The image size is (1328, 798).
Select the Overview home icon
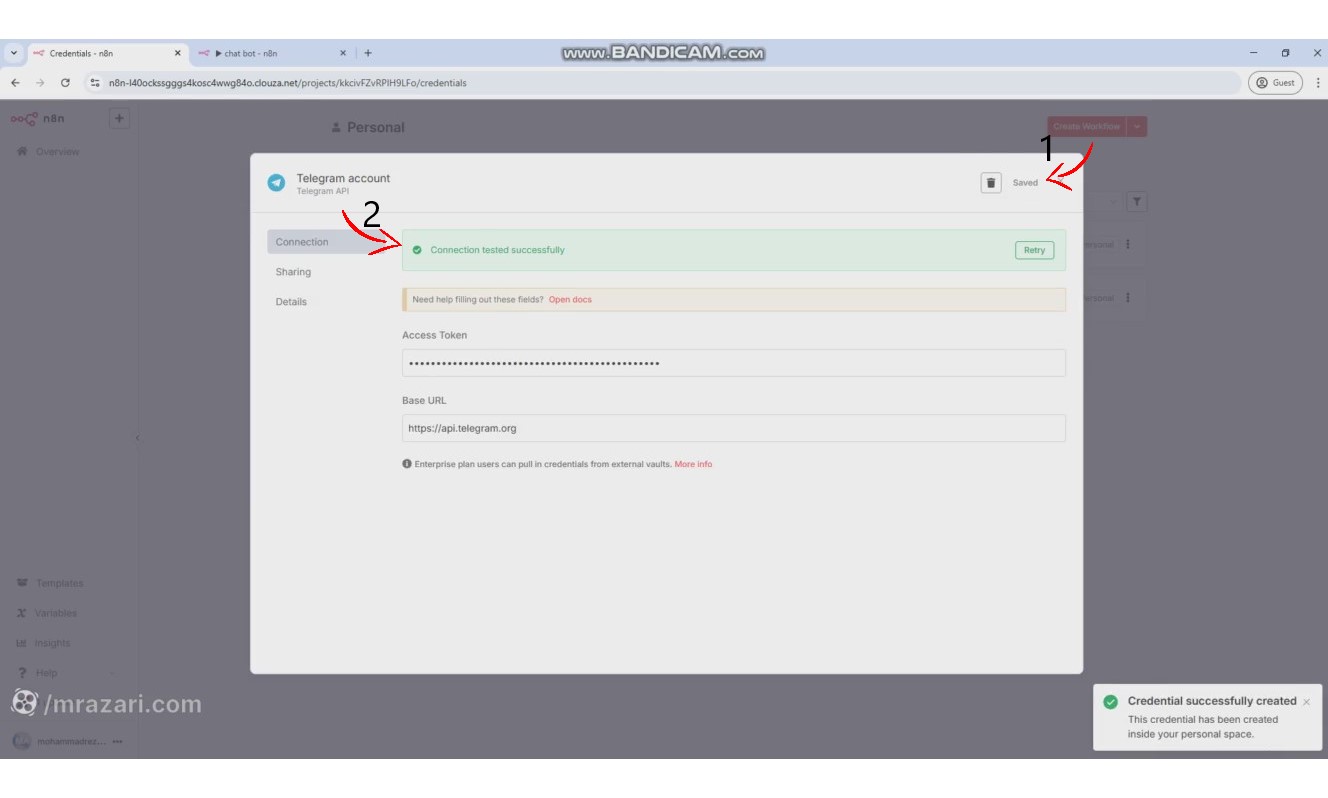[21, 151]
